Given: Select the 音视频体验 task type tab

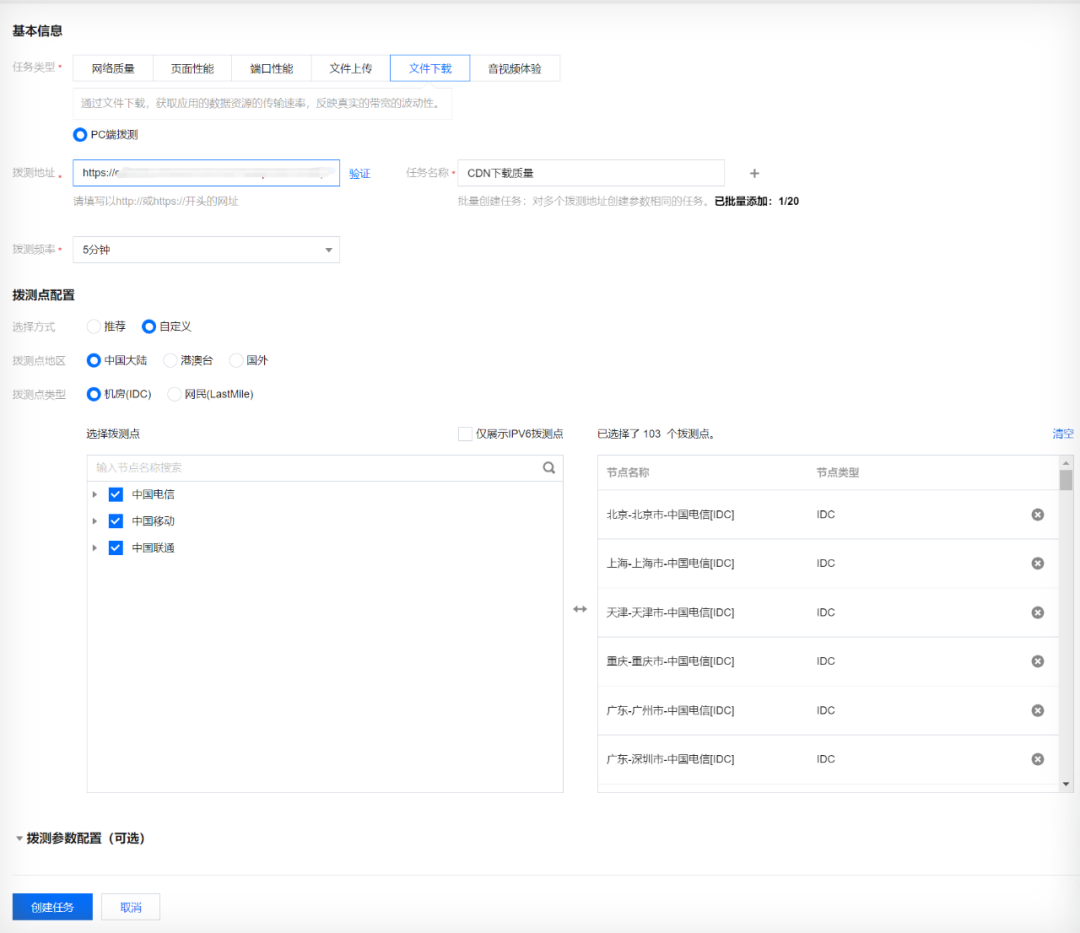Looking at the screenshot, I should pos(514,68).
